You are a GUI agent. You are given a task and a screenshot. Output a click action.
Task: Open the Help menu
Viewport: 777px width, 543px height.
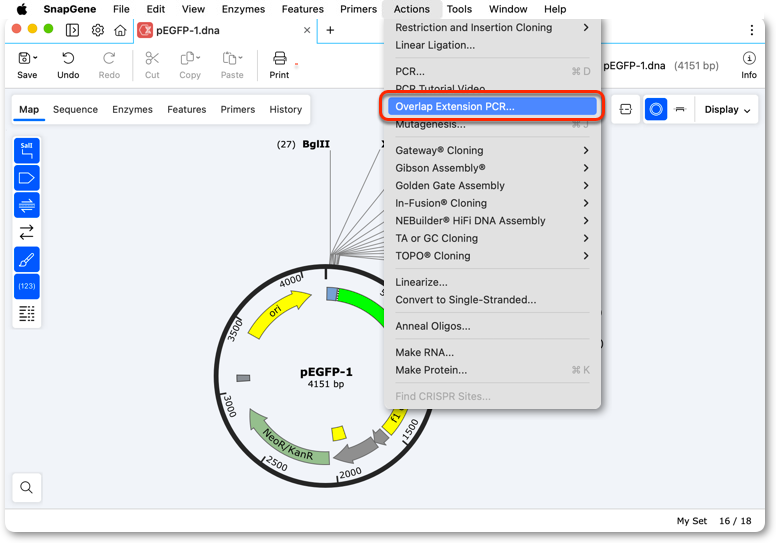pos(555,9)
